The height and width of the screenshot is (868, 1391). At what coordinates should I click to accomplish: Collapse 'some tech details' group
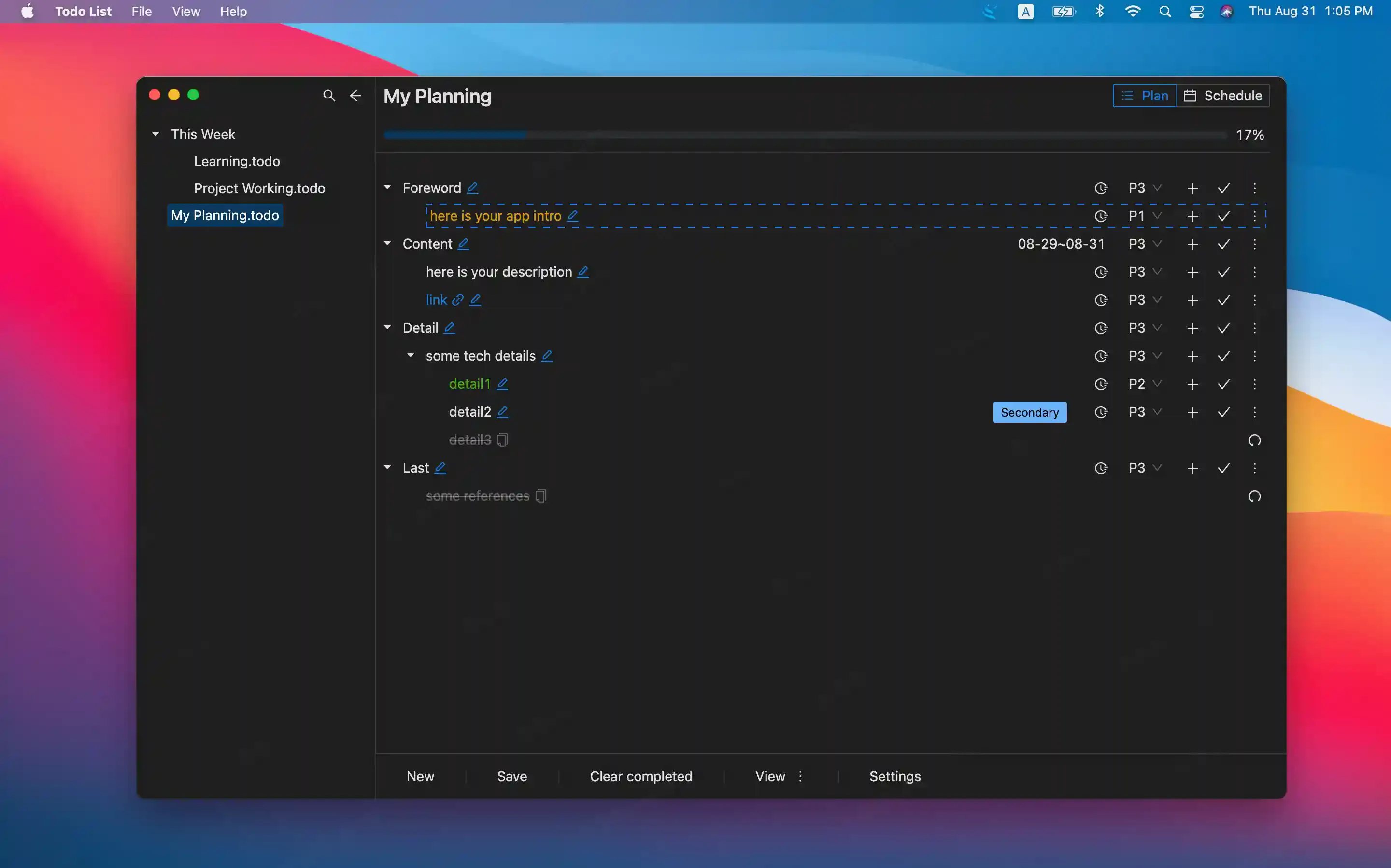pyautogui.click(x=411, y=356)
